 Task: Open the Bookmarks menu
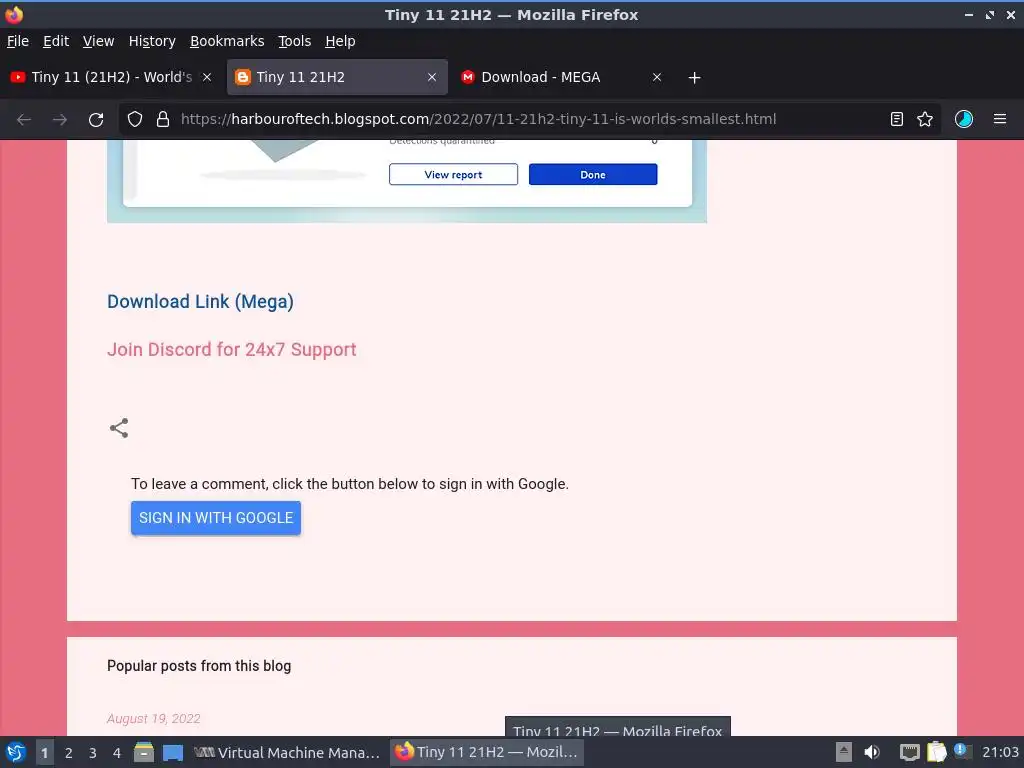click(227, 41)
